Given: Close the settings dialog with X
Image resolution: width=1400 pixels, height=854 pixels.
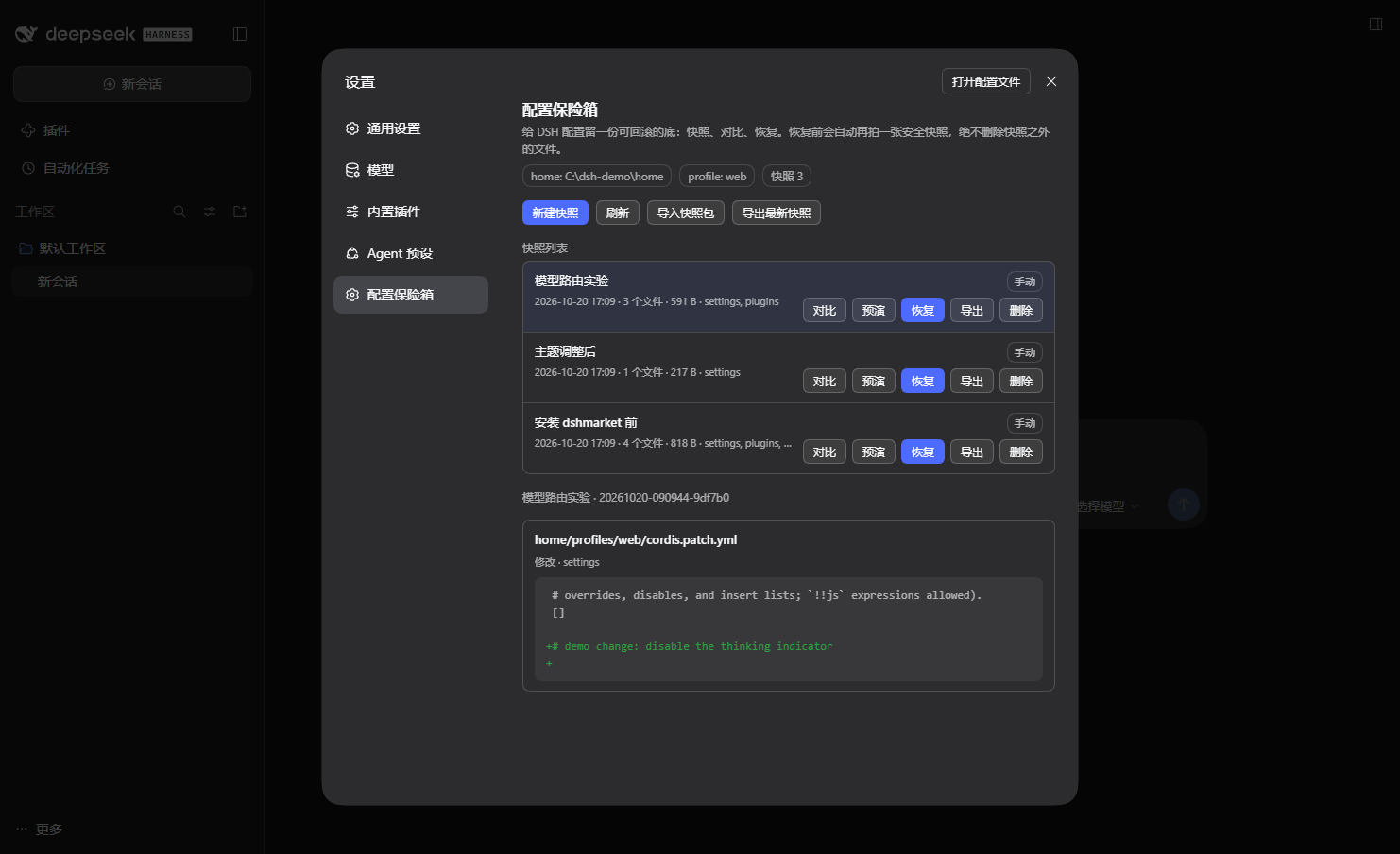Looking at the screenshot, I should (1051, 81).
